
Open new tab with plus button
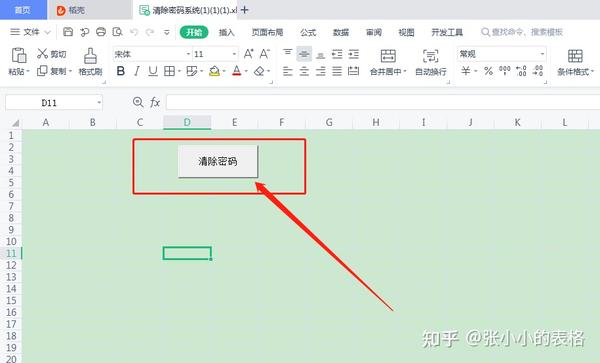[245, 10]
